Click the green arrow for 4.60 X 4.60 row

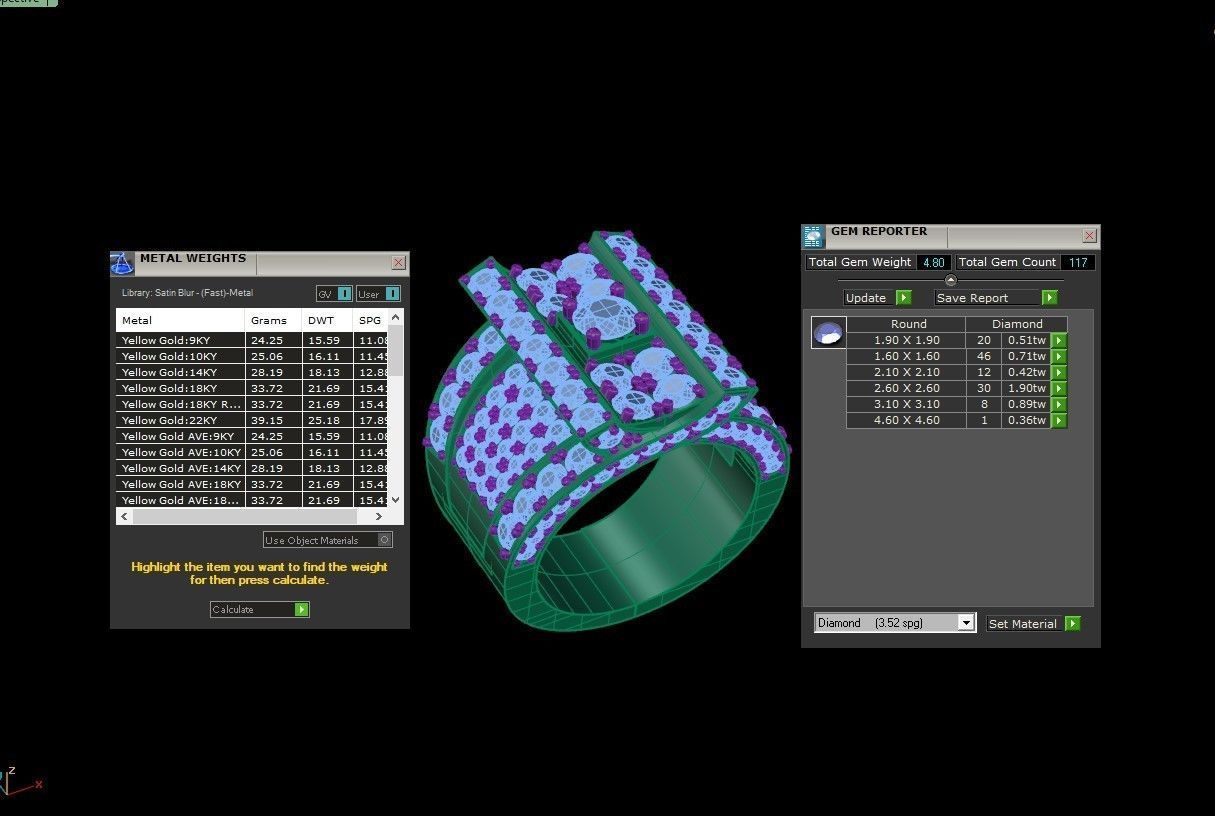1059,420
